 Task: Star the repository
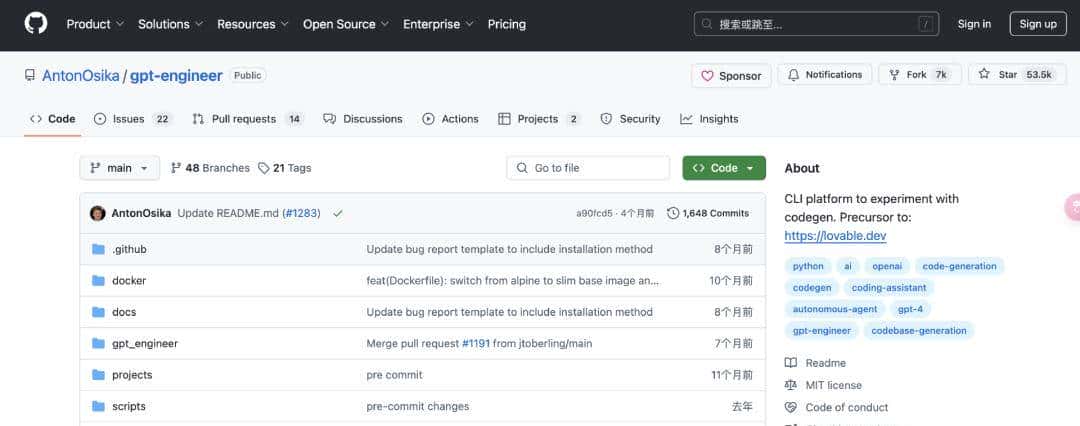(1017, 74)
